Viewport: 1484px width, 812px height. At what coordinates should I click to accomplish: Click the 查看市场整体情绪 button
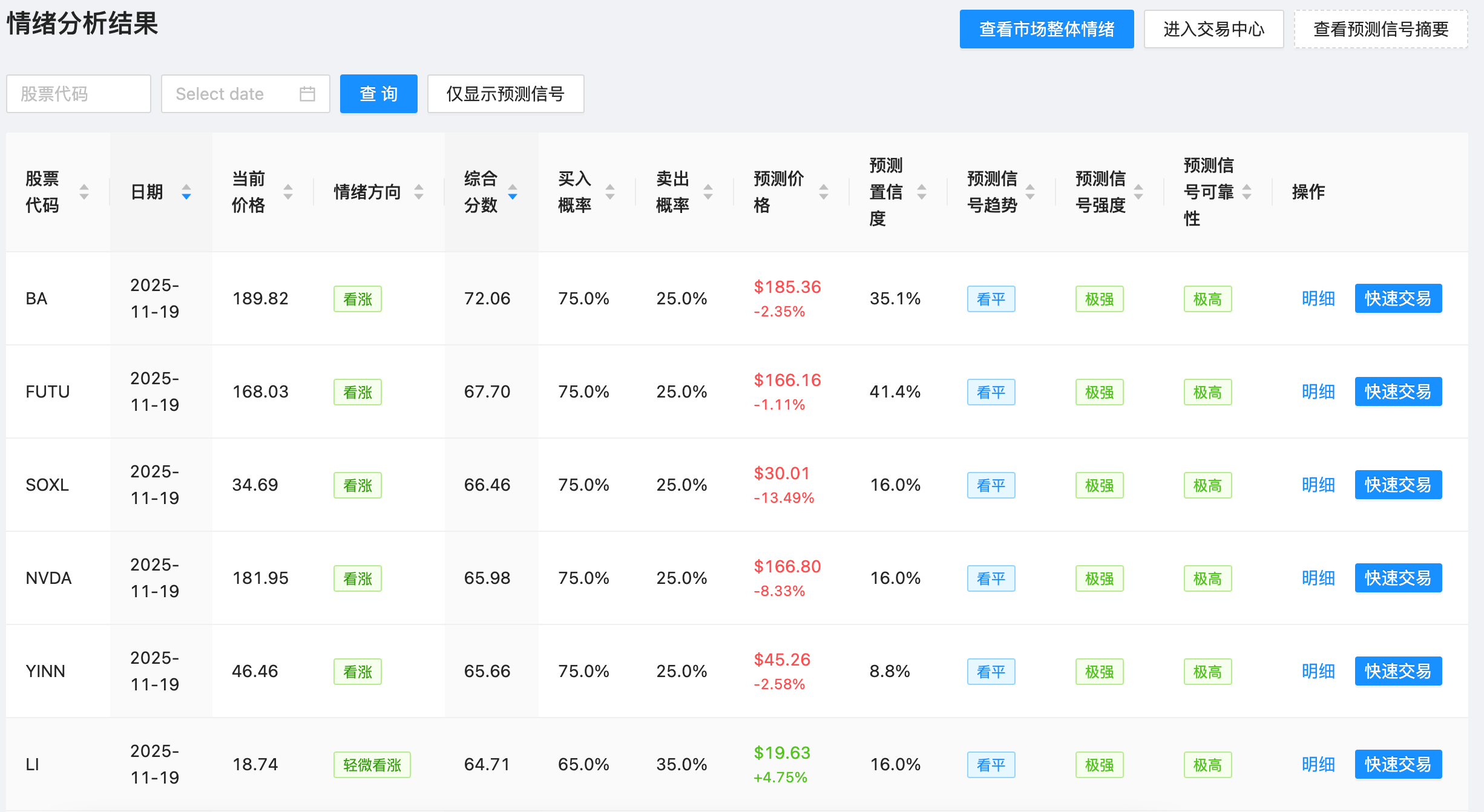point(1047,29)
